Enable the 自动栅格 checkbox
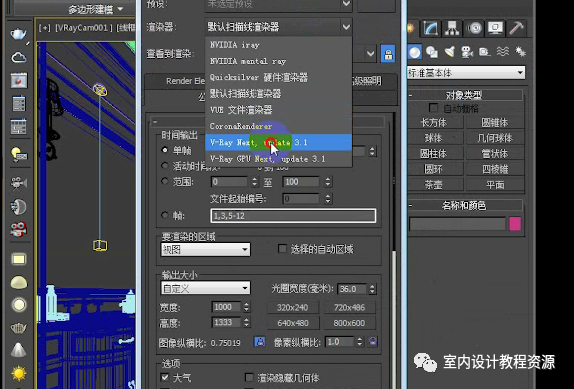 [x=433, y=108]
